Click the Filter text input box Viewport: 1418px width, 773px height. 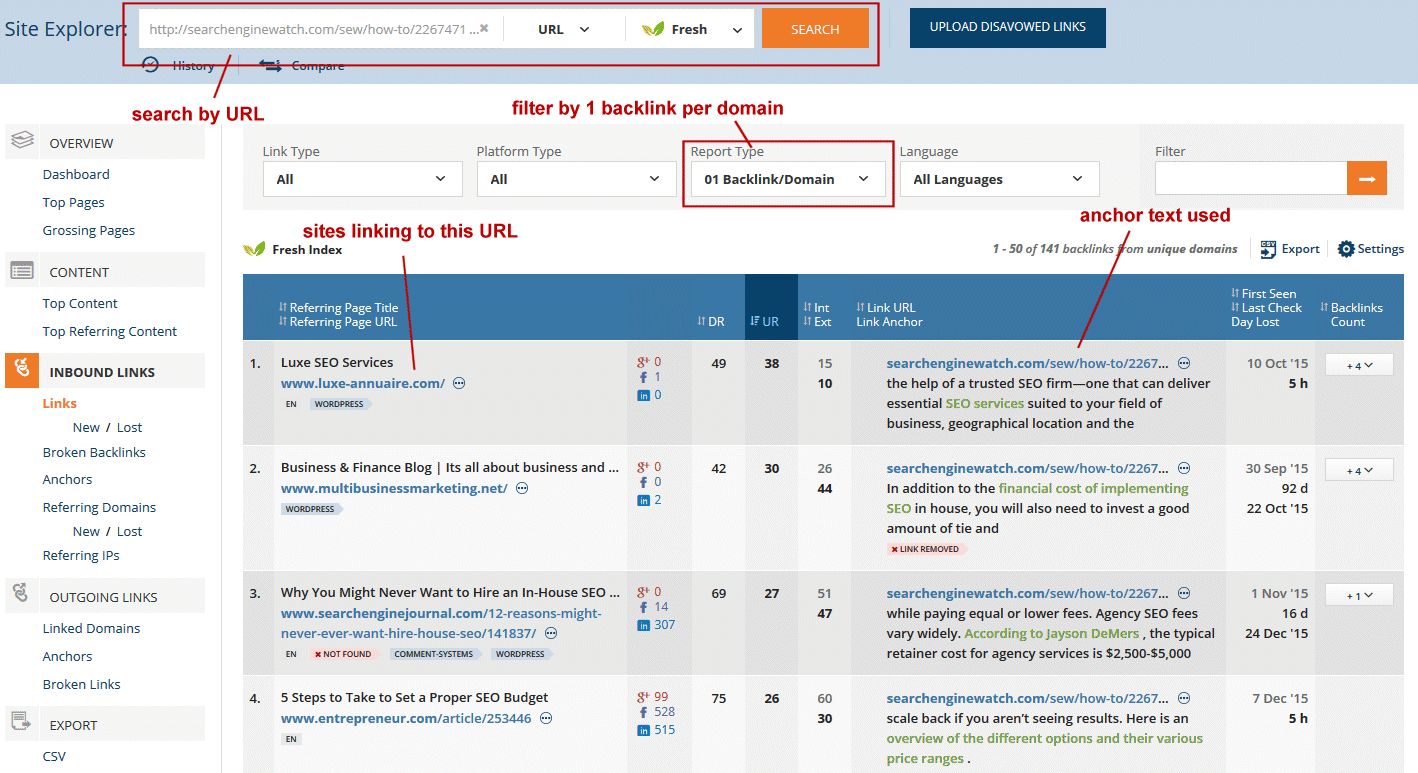click(1251, 179)
